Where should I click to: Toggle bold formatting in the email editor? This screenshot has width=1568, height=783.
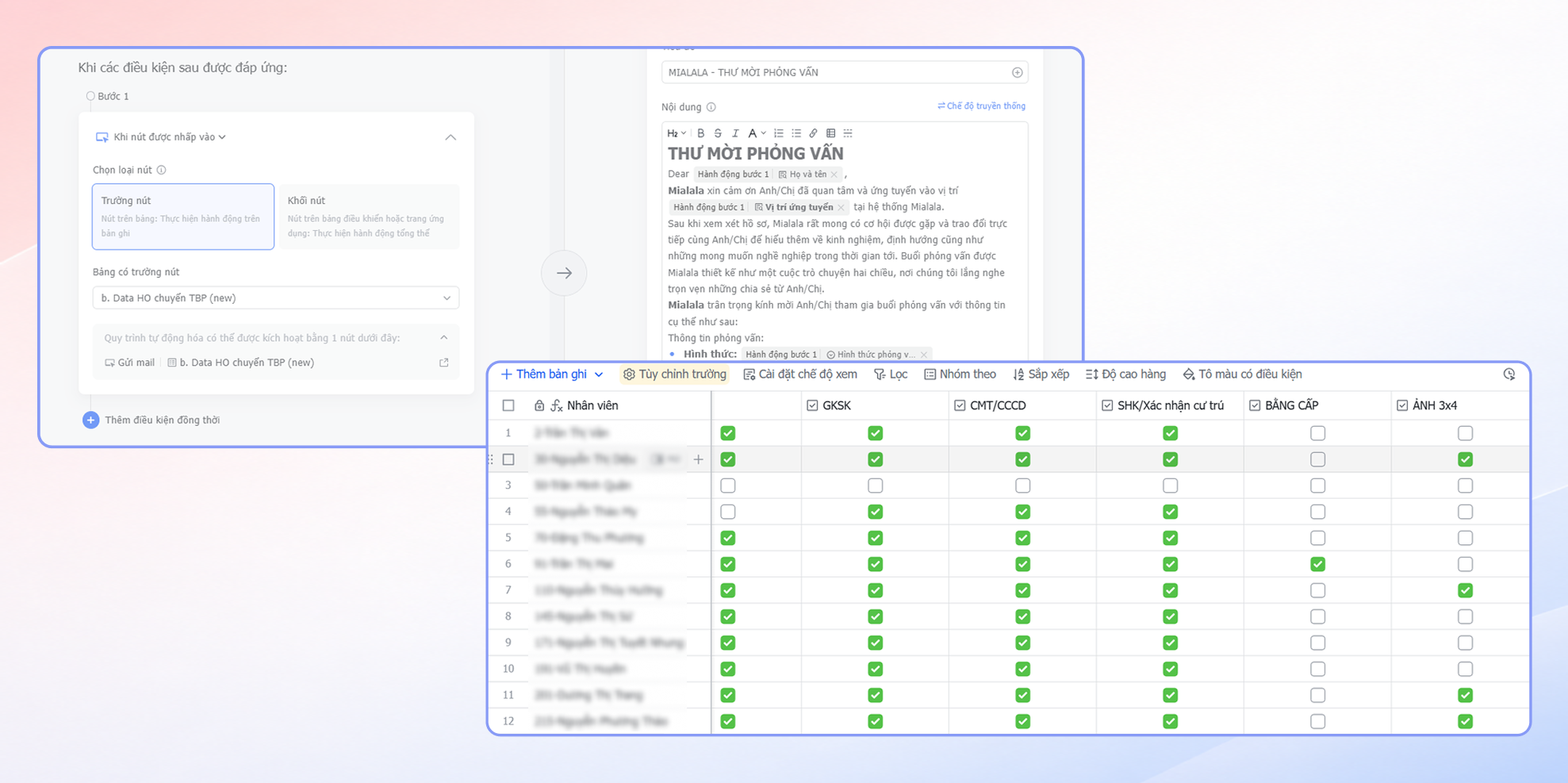[700, 133]
